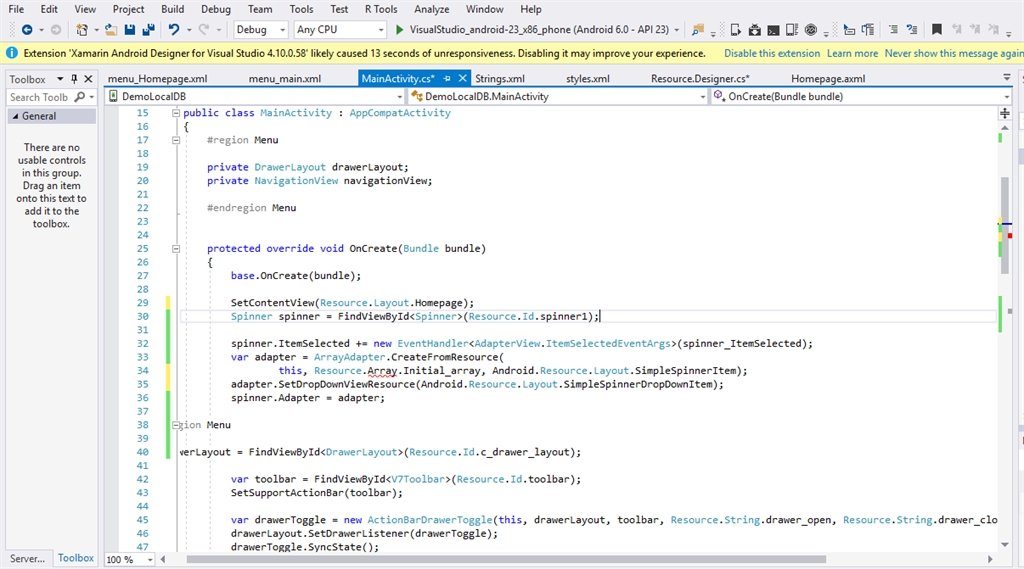Viewport: 1024px width, 569px height.
Task: Collapse the General group in Toolbox
Action: click(x=15, y=116)
